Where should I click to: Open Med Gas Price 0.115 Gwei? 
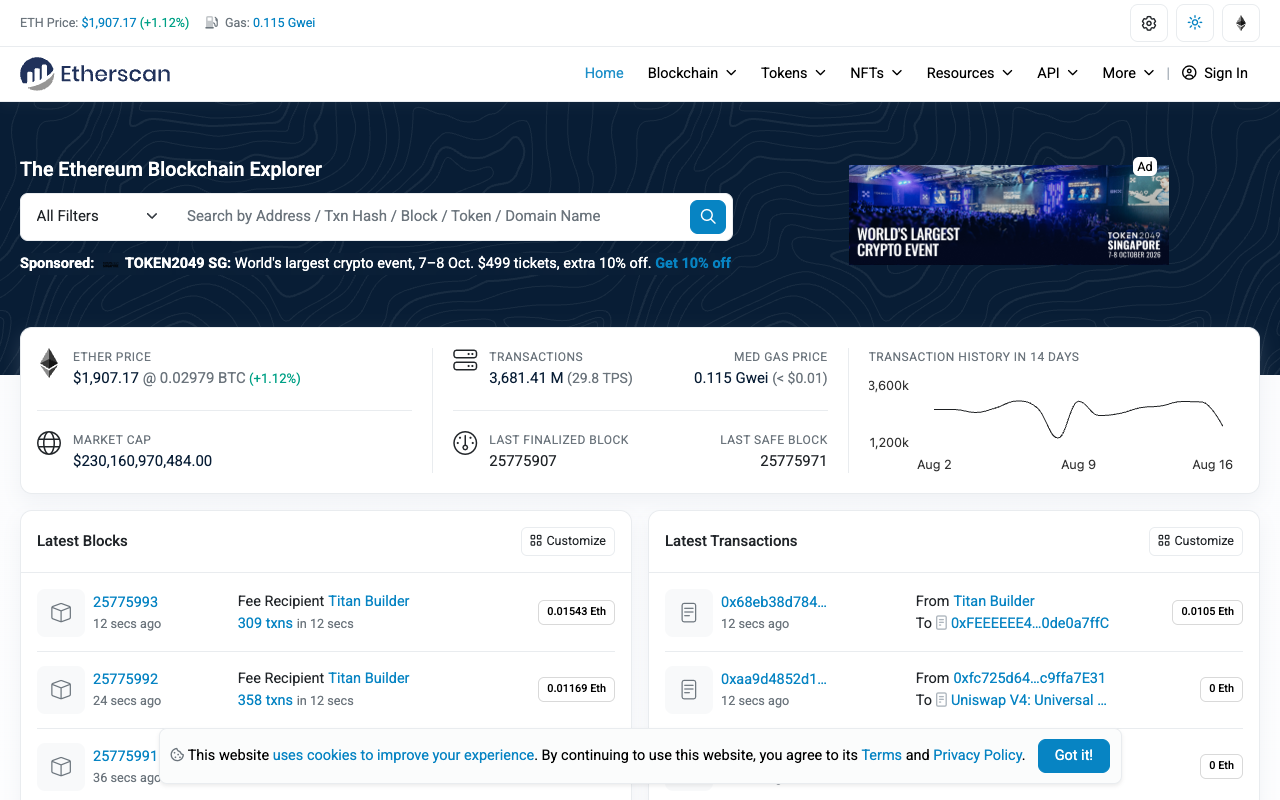731,378
